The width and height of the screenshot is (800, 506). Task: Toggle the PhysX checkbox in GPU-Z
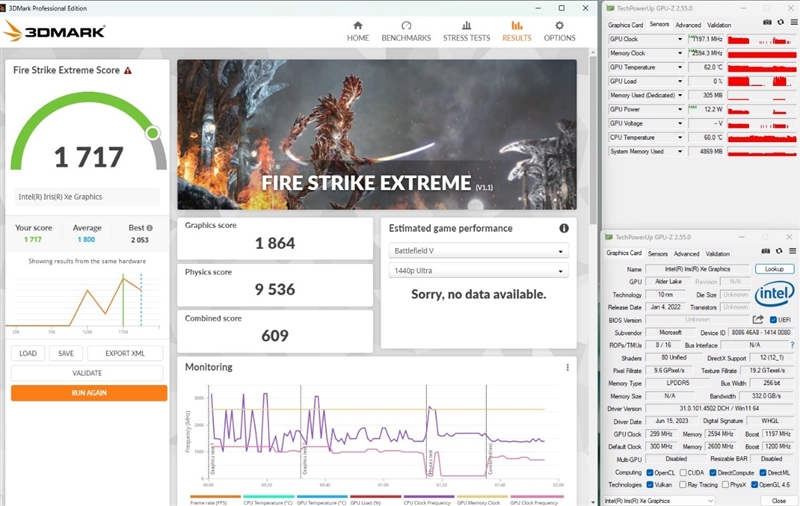pos(725,485)
